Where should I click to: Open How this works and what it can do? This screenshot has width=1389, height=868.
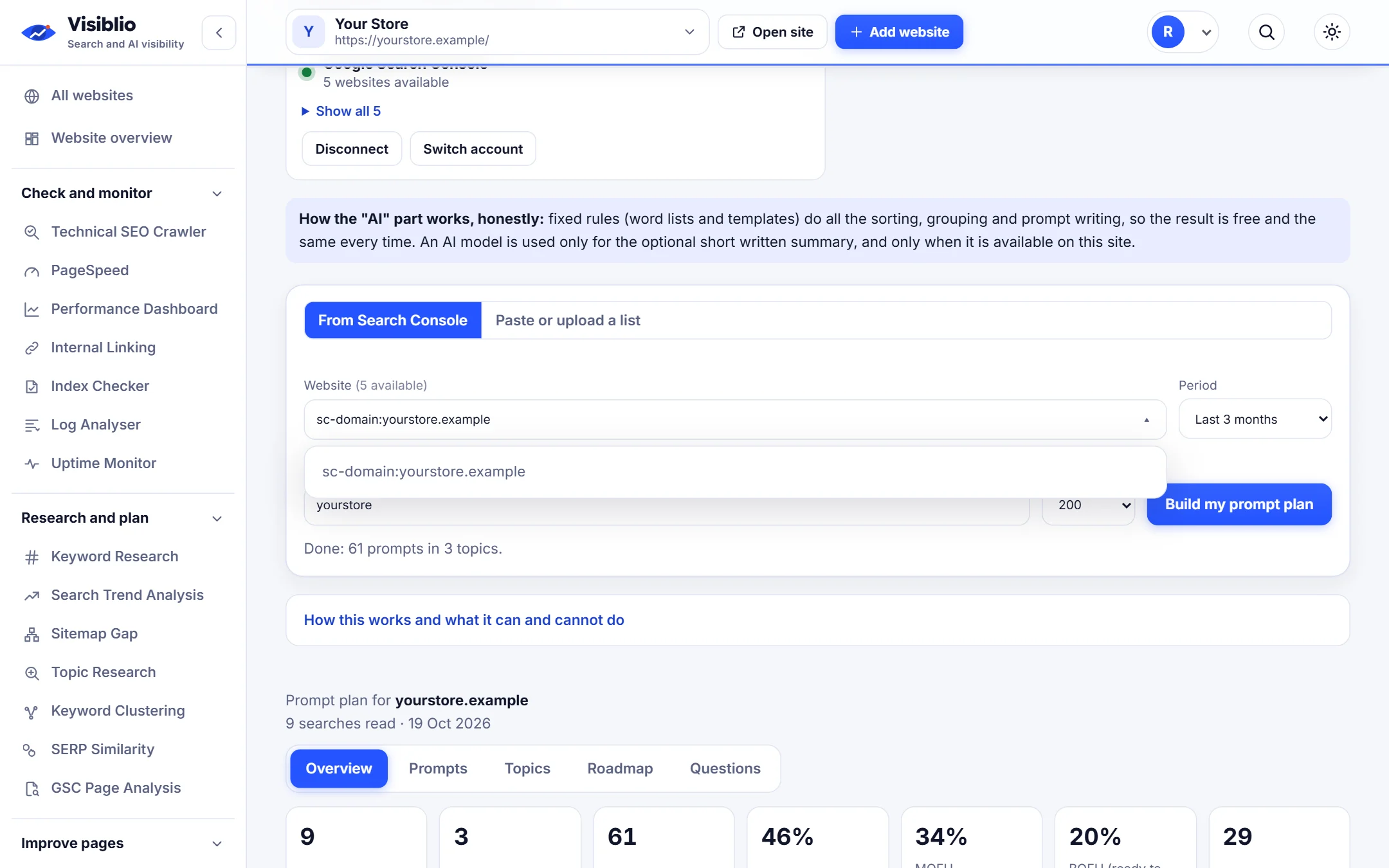[464, 620]
